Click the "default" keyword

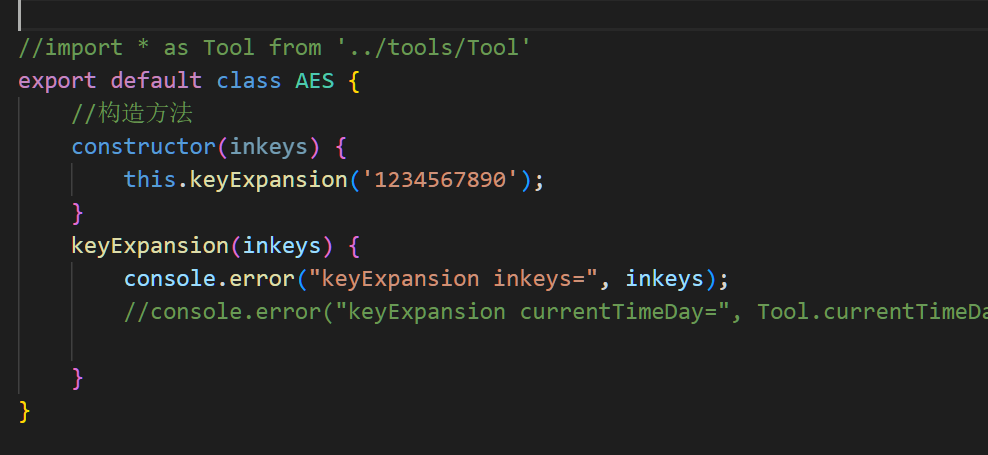156,80
